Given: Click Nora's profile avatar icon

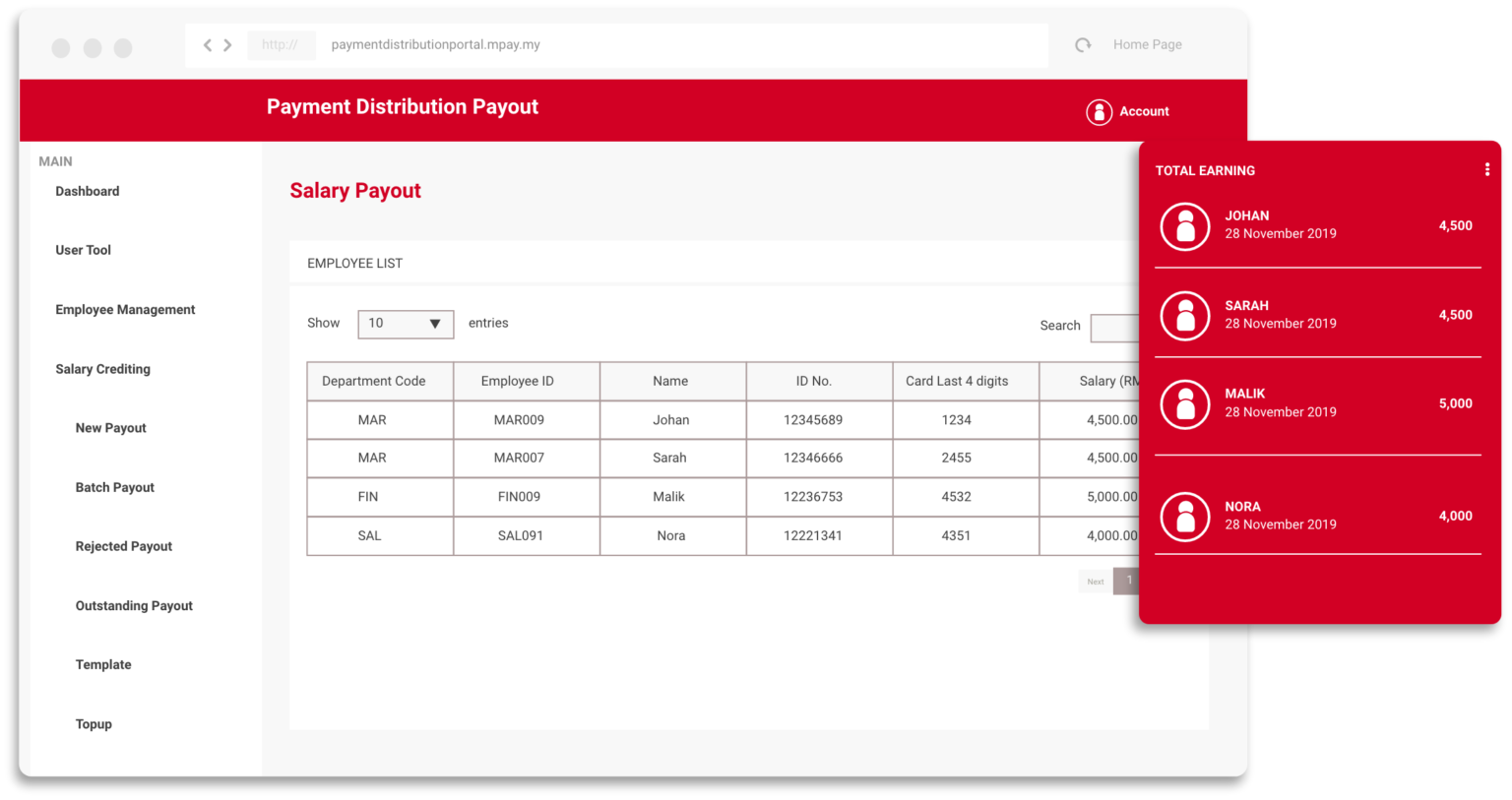Looking at the screenshot, I should click(1184, 517).
